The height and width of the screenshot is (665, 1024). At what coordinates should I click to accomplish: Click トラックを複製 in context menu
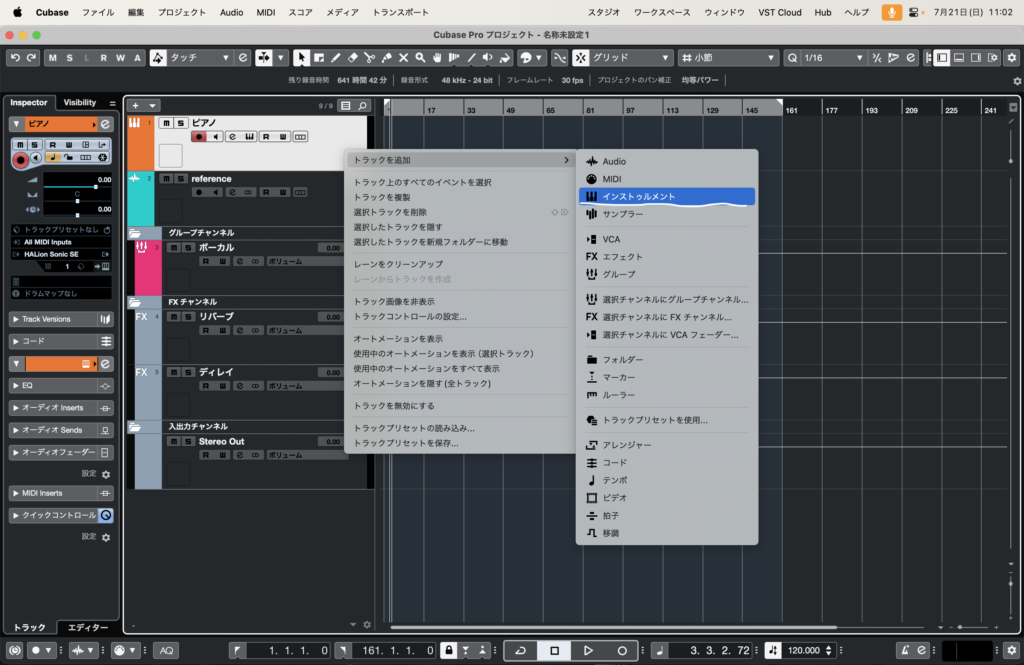[381, 197]
